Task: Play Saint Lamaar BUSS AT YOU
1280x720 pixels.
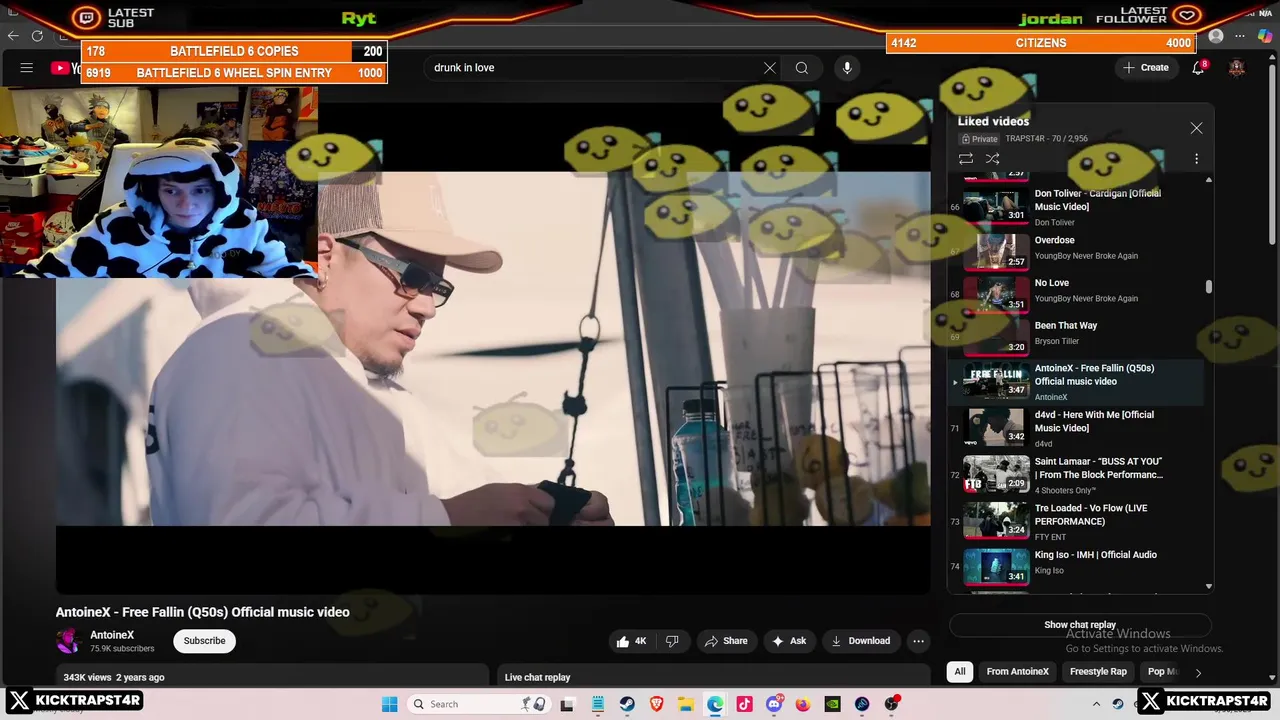Action: click(x=1076, y=475)
